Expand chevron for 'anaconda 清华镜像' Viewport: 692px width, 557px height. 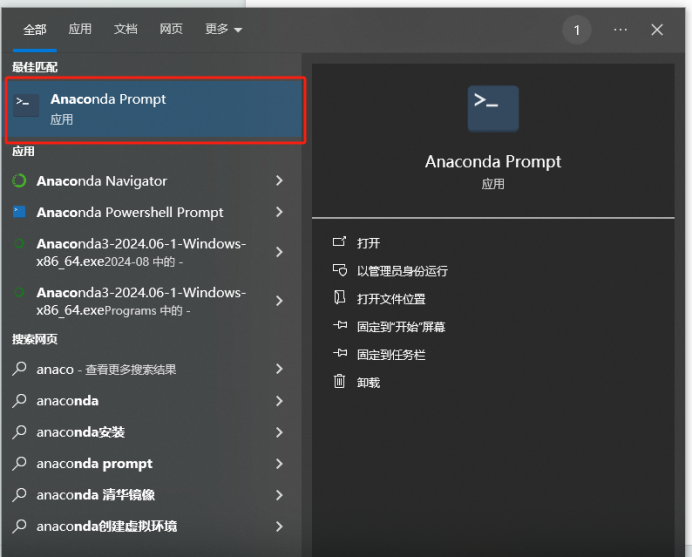click(x=279, y=495)
